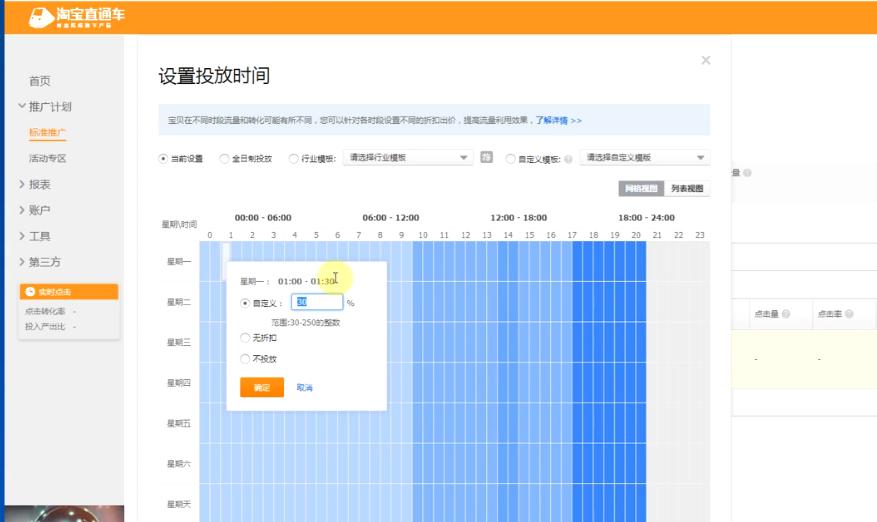Collapse the 推广计划 sidebar section
The height and width of the screenshot is (522, 877).
pyautogui.click(x=22, y=106)
